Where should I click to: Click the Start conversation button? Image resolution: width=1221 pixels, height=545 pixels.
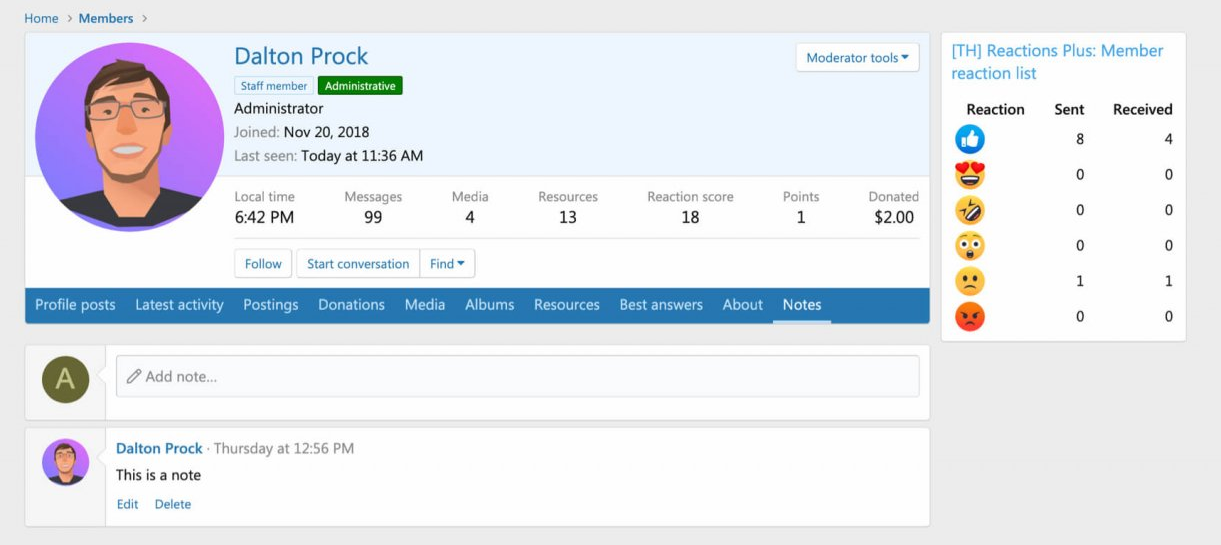coord(358,264)
